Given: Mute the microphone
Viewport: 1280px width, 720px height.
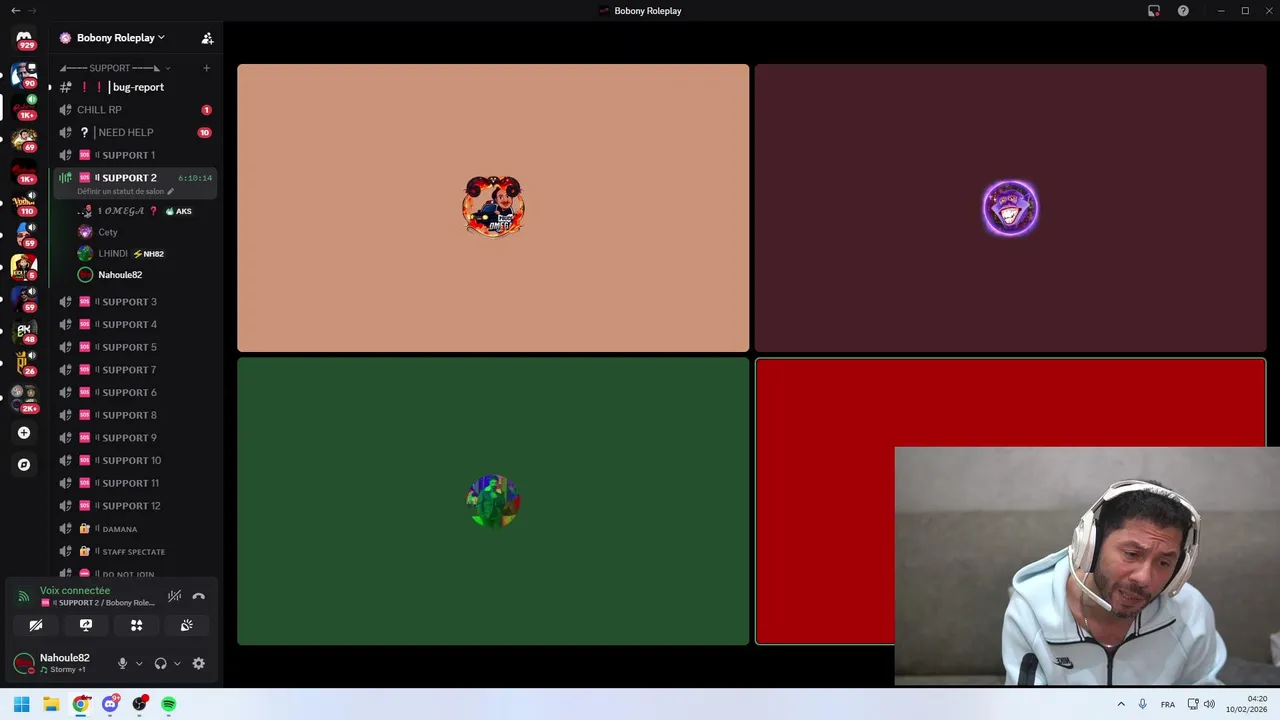Looking at the screenshot, I should 123,663.
